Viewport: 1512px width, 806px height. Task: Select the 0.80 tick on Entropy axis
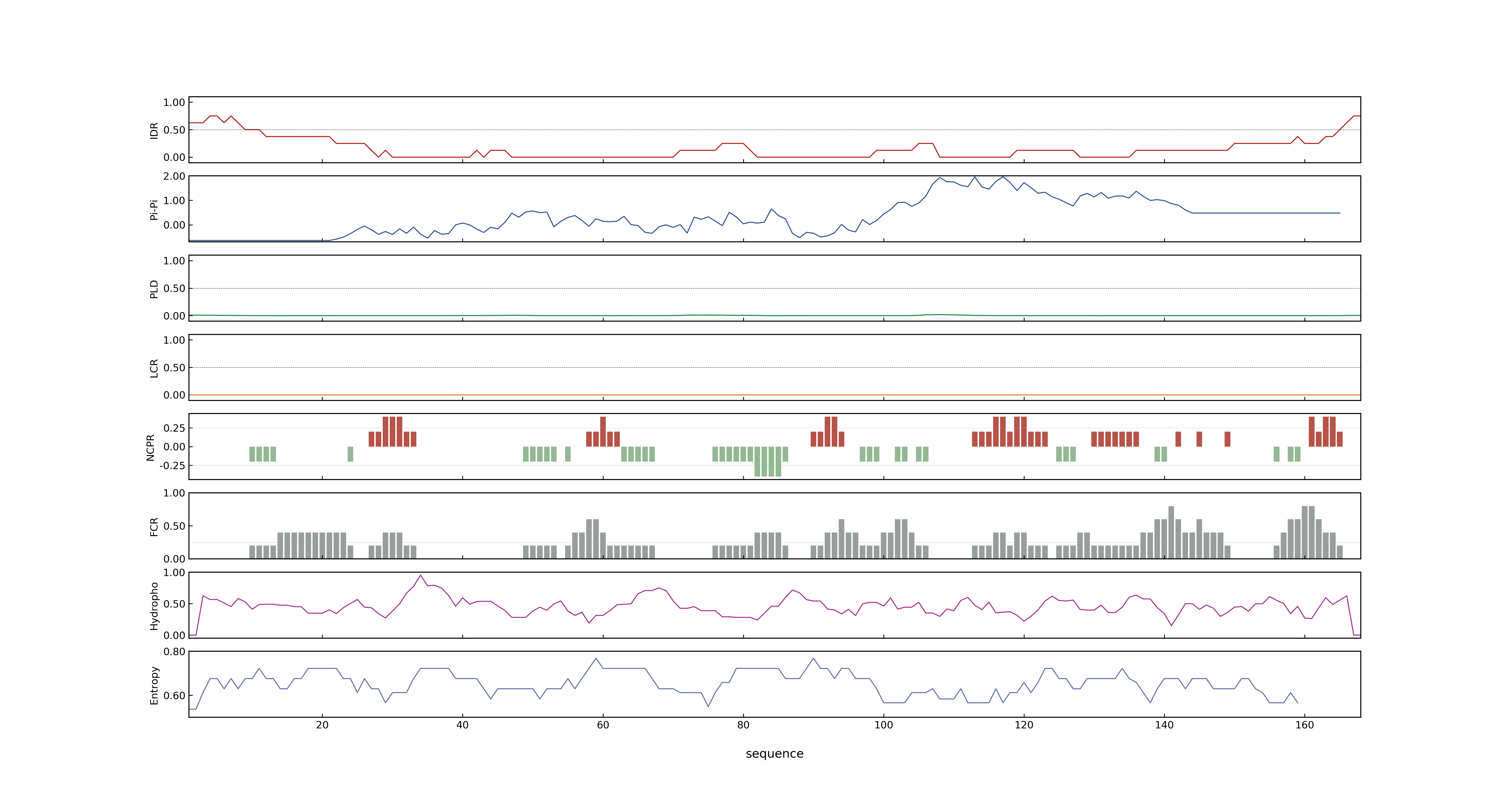174,652
